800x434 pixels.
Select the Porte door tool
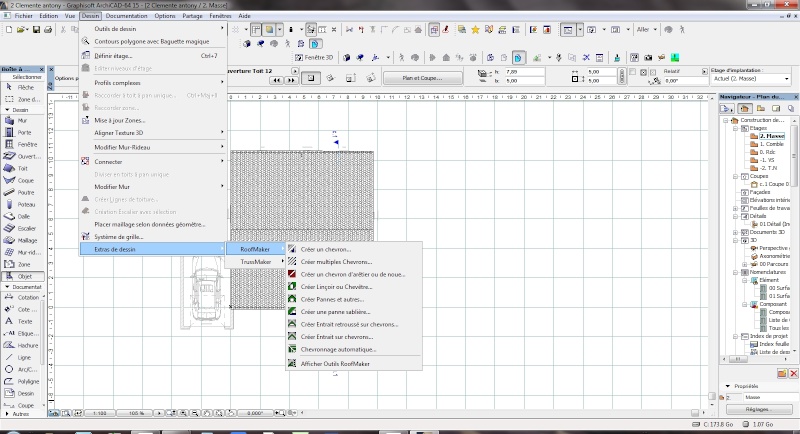[x=22, y=133]
